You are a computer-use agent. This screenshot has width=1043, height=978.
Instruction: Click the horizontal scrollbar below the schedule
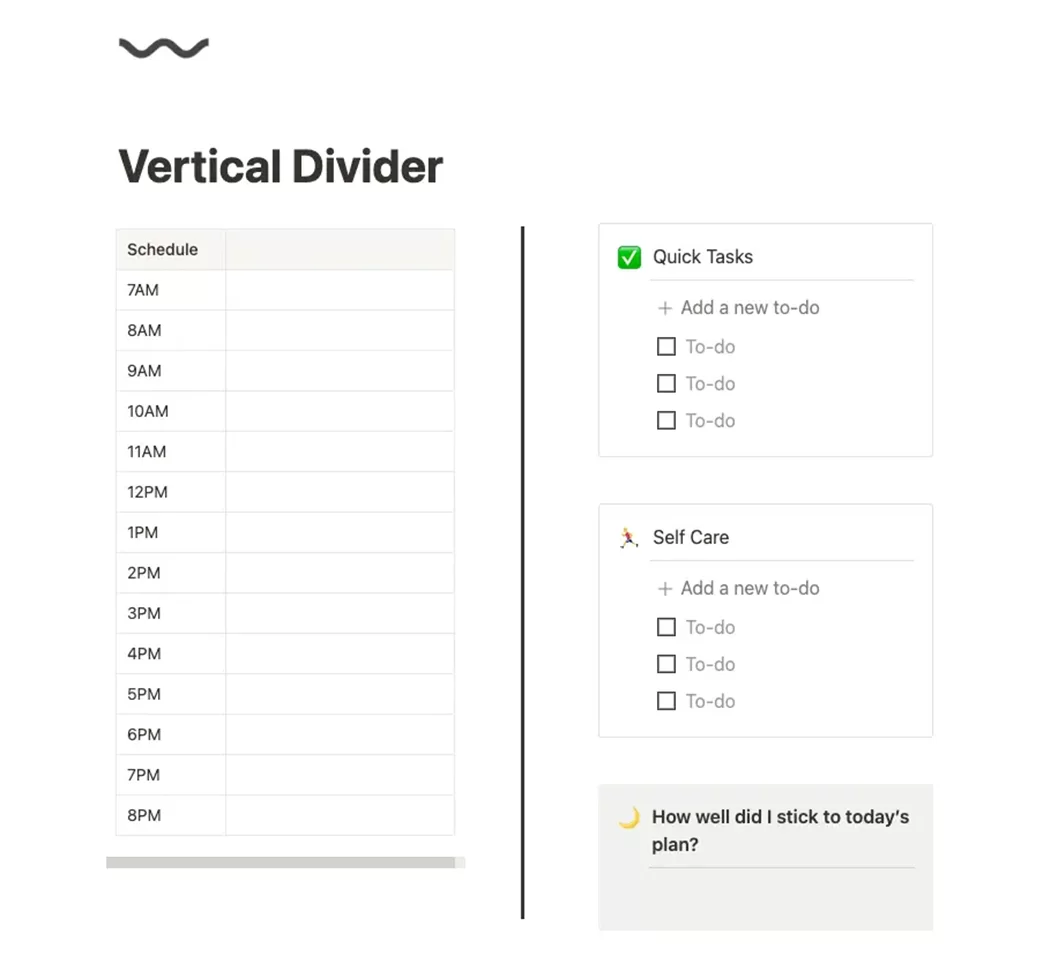(281, 863)
